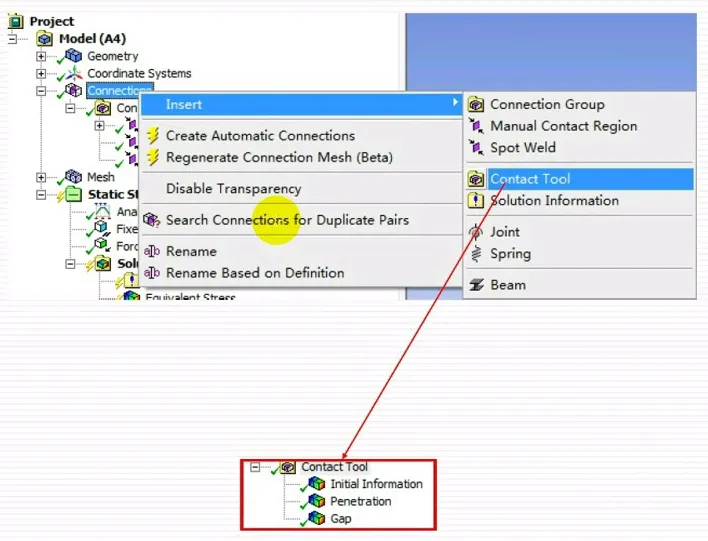This screenshot has width=708, height=541.
Task: Collapse the Model (A4) tree node
Action: click(x=13, y=39)
